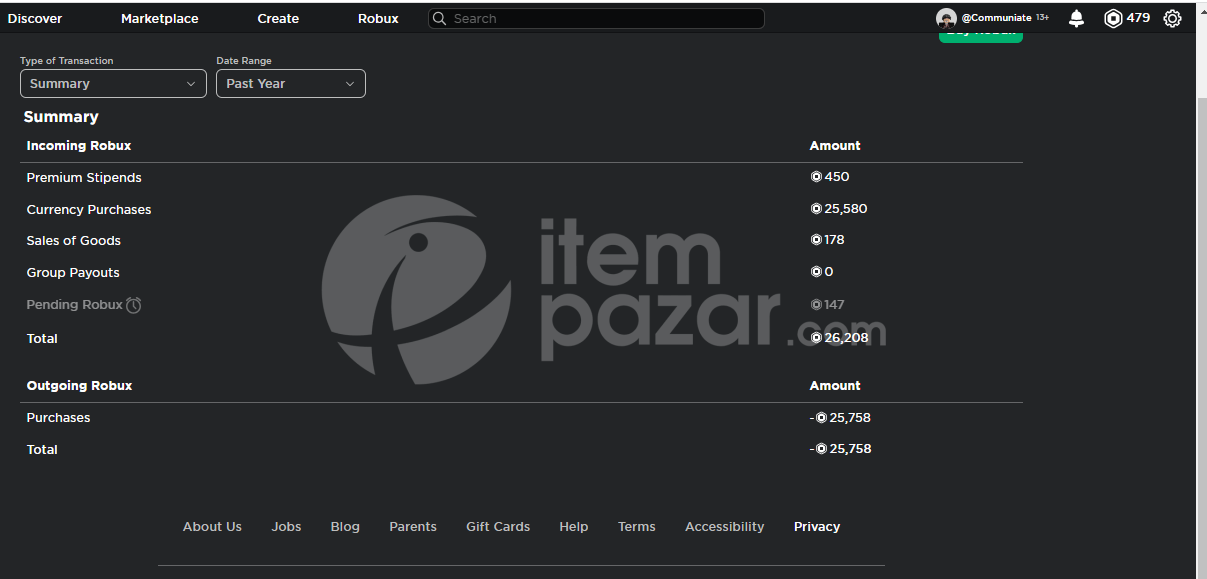
Task: Click the Robux icon beside the 450 amount
Action: tap(816, 177)
